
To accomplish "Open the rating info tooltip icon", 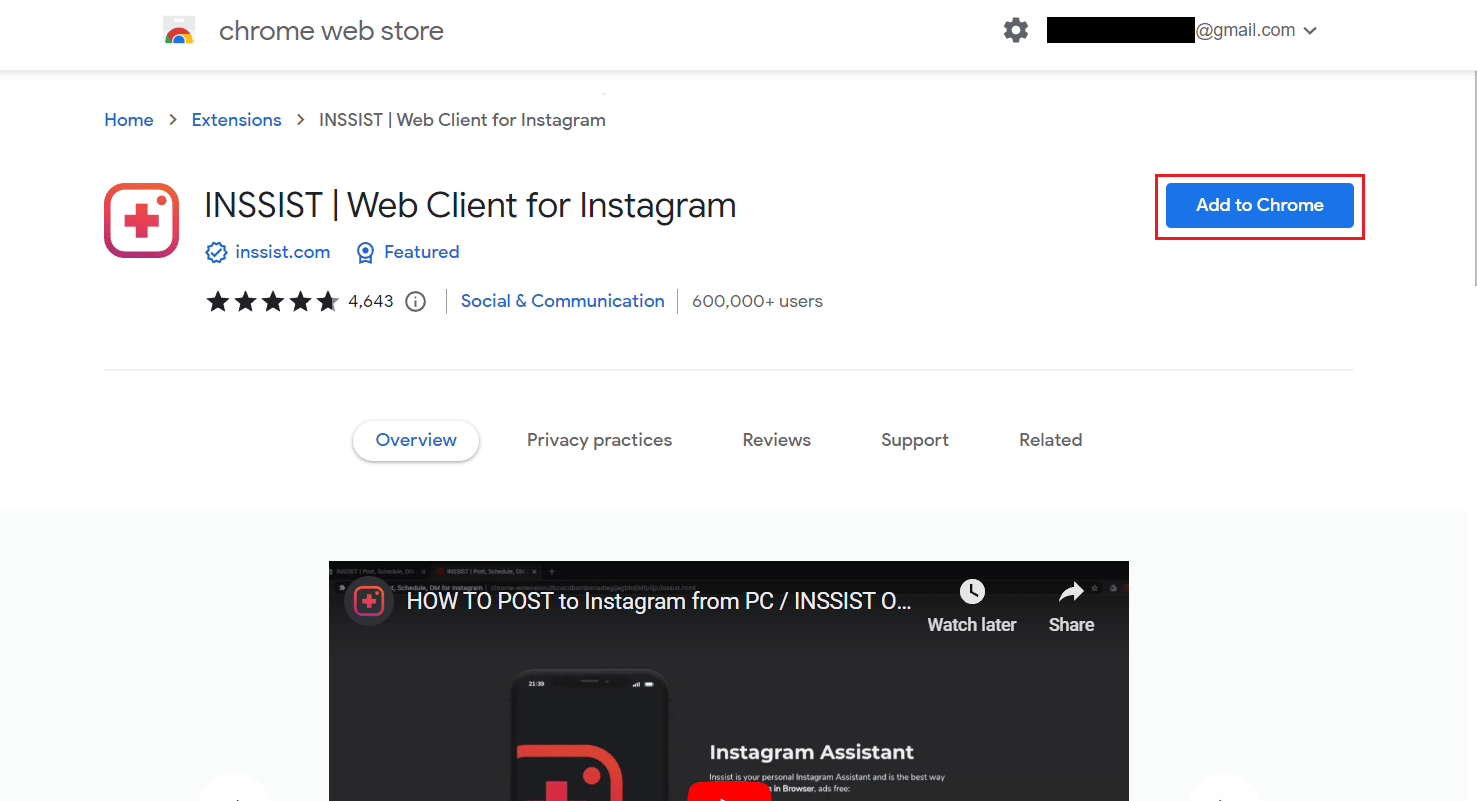I will [415, 301].
